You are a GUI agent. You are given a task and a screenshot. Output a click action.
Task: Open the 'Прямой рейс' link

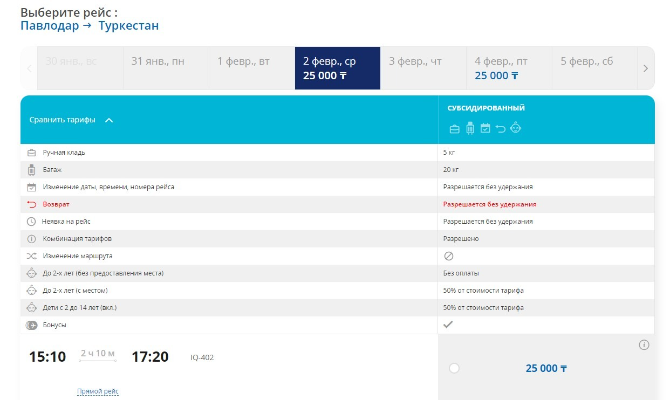(x=98, y=391)
